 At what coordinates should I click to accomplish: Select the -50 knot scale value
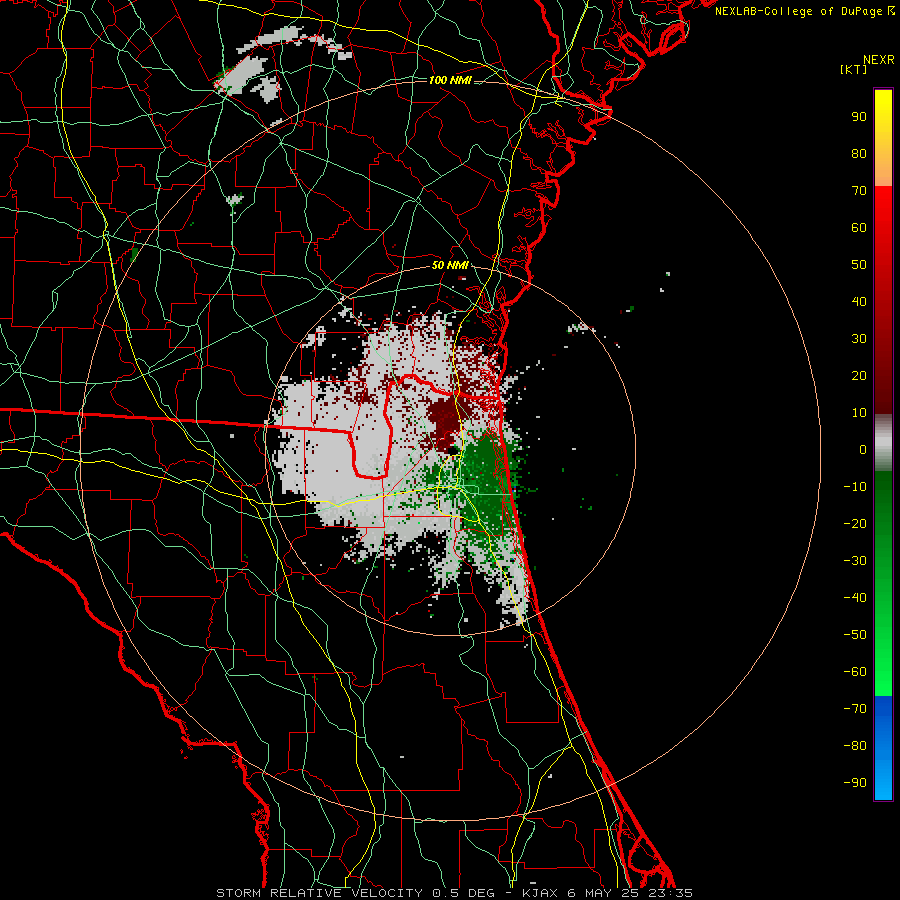tap(855, 635)
